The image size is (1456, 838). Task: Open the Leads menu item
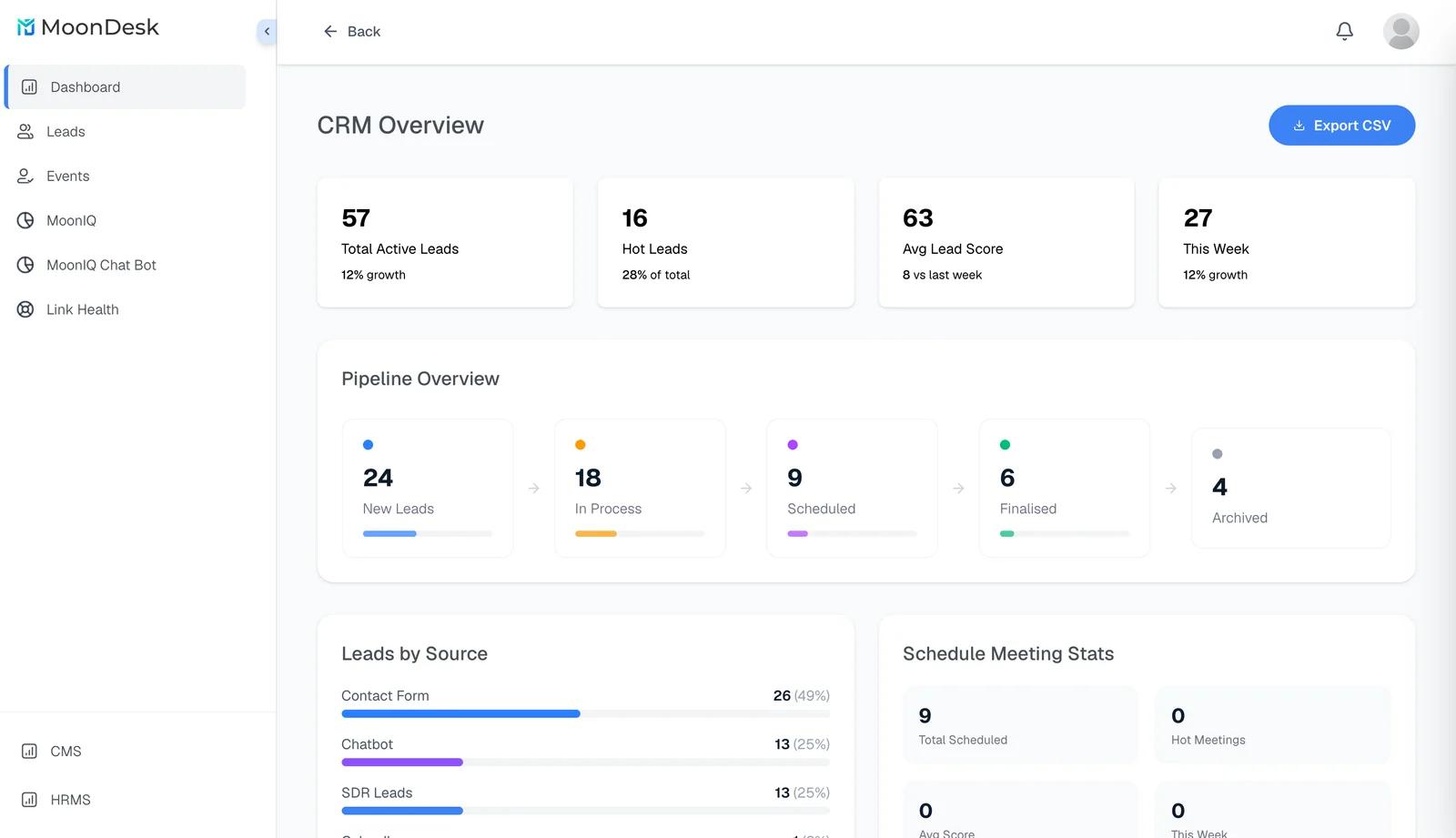[125, 132]
